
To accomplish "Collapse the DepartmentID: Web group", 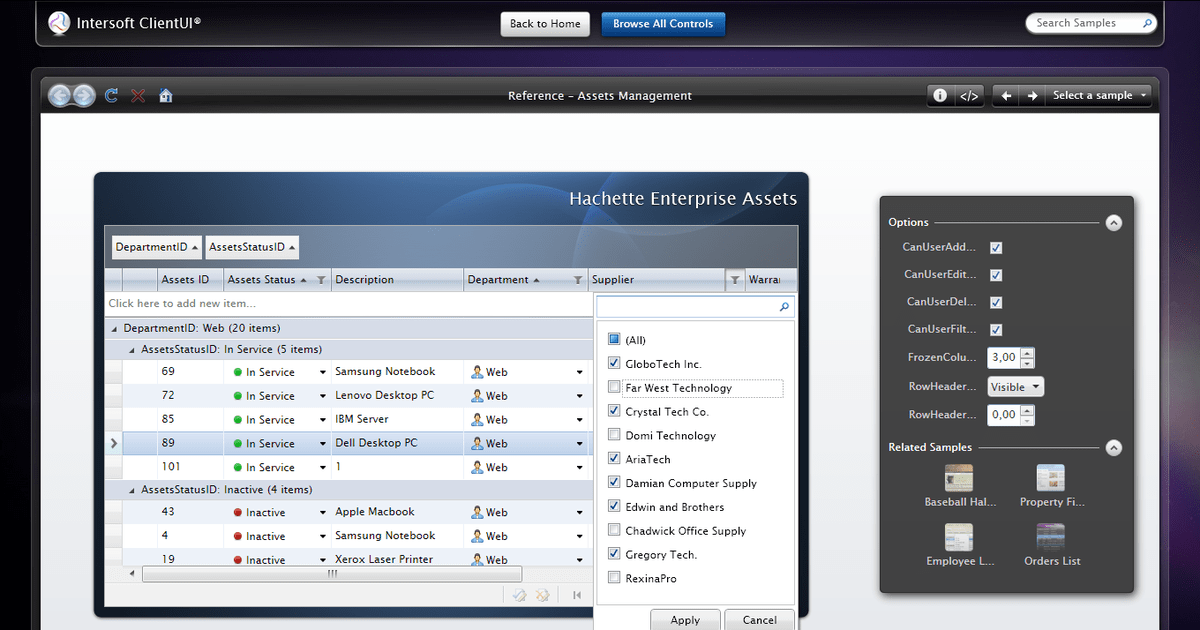I will (113, 327).
